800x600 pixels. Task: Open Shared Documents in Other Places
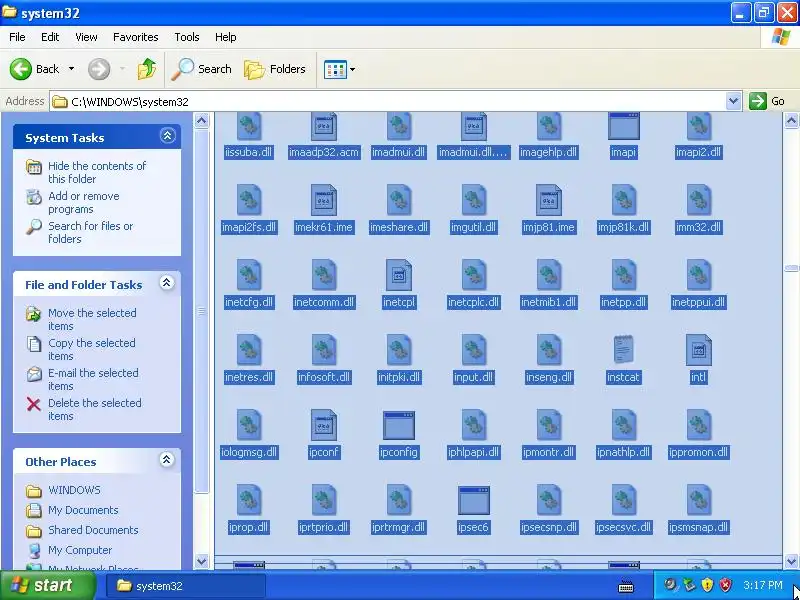[x=93, y=530]
